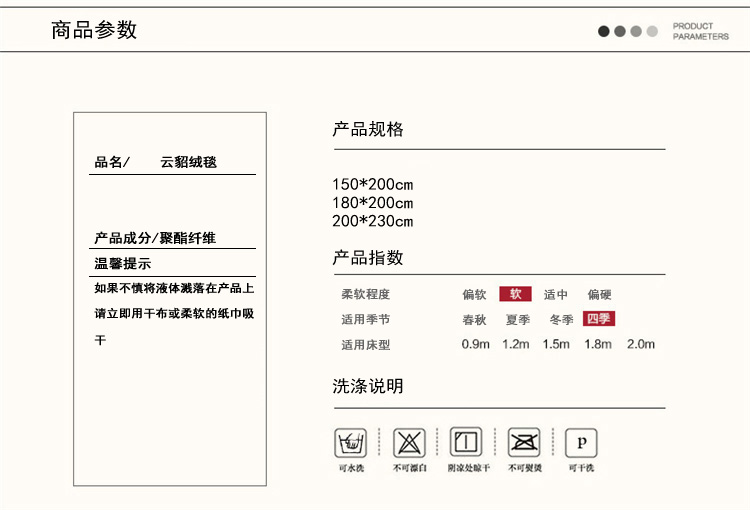The image size is (750, 510).
Task: Select the 2.0m bed size
Action: (640, 345)
